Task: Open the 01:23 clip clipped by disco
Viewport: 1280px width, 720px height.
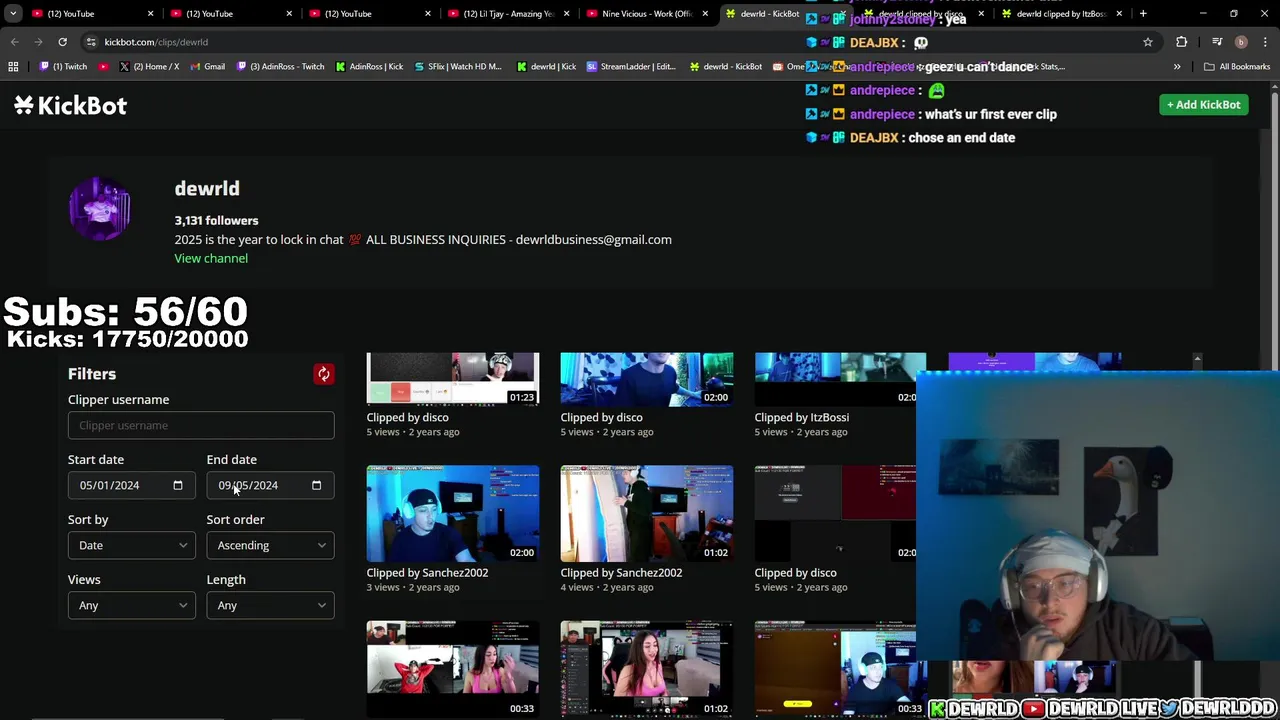Action: 452,379
